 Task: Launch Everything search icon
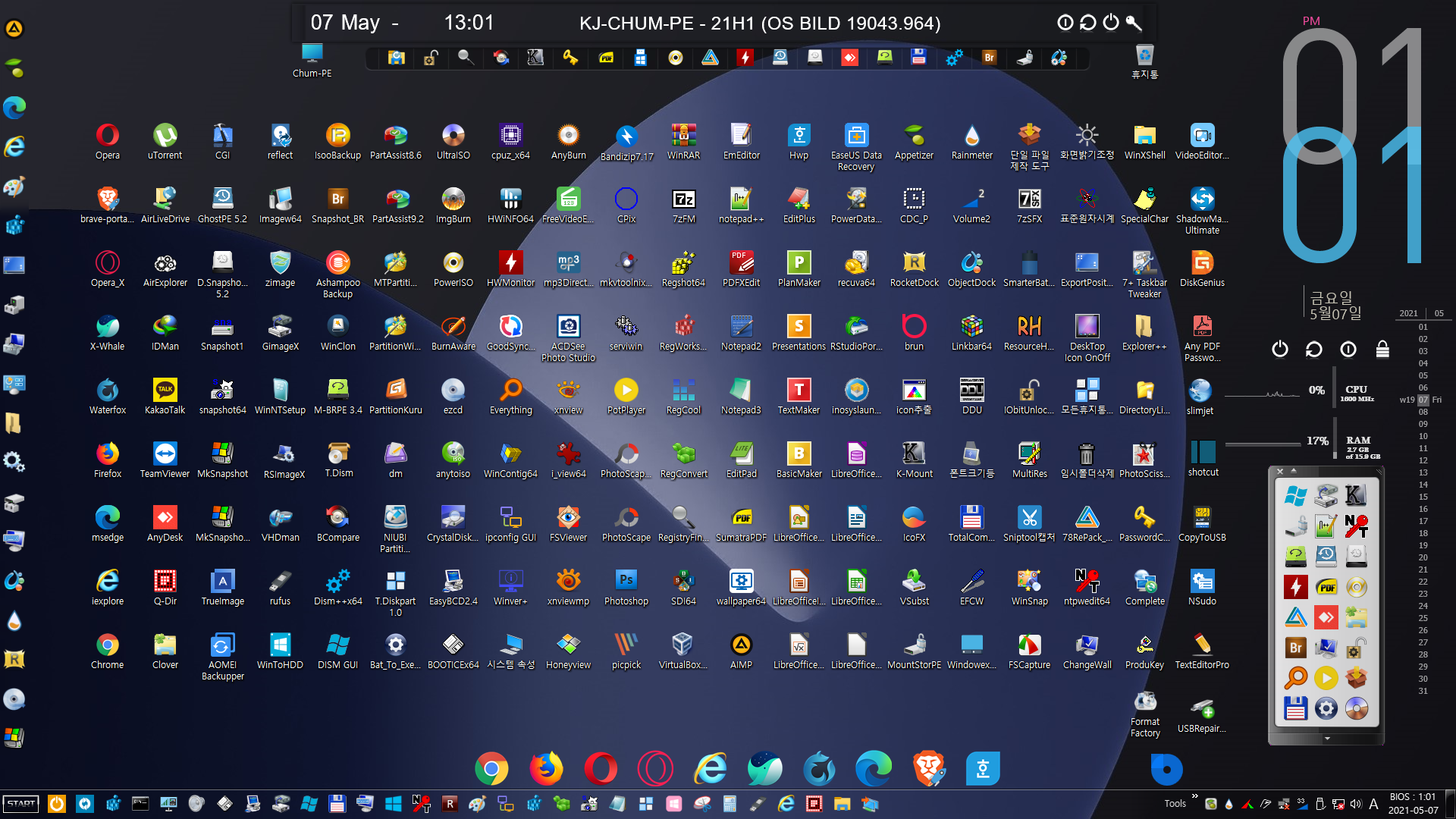click(510, 396)
